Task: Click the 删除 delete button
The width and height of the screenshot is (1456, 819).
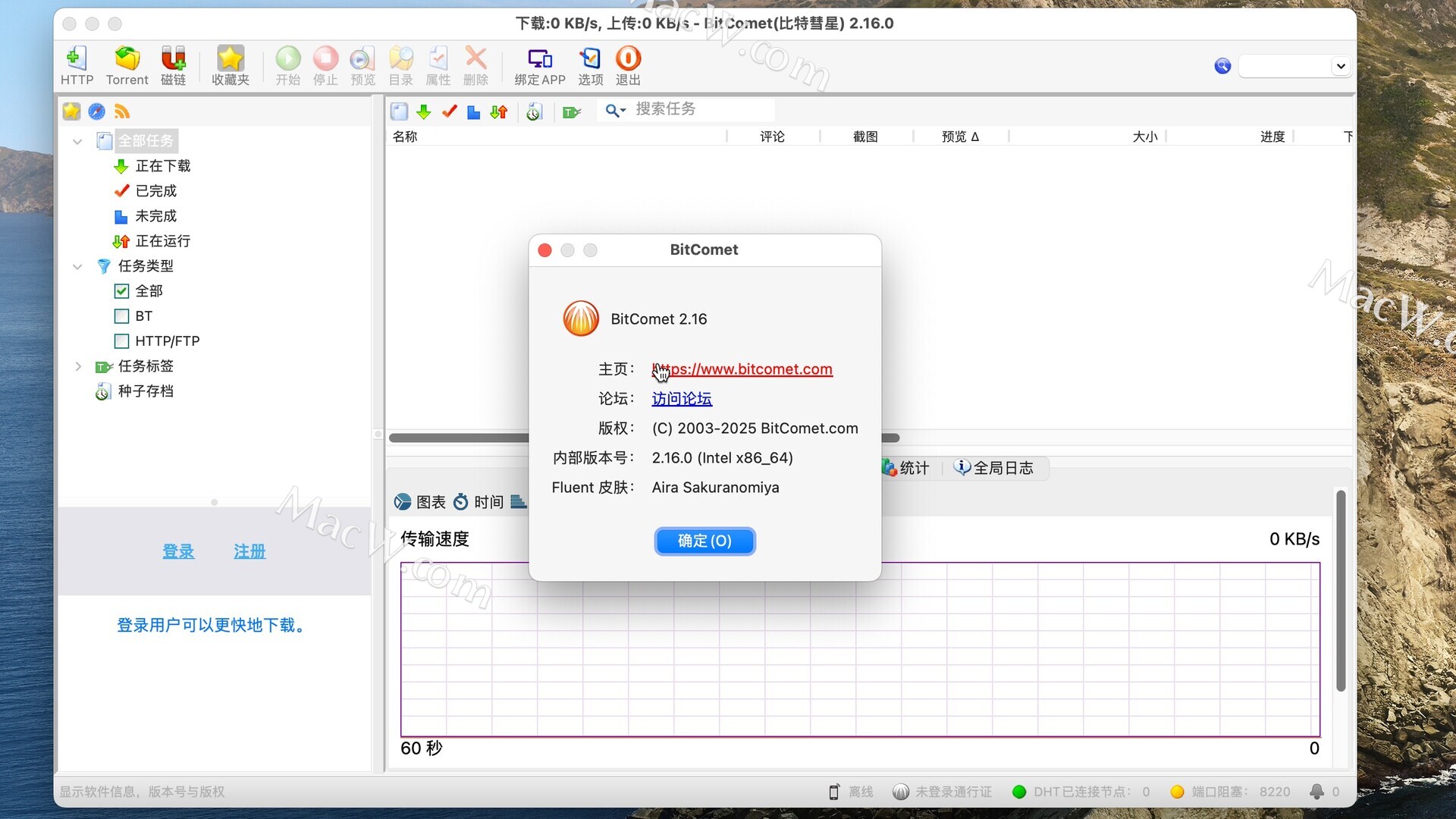Action: [475, 66]
